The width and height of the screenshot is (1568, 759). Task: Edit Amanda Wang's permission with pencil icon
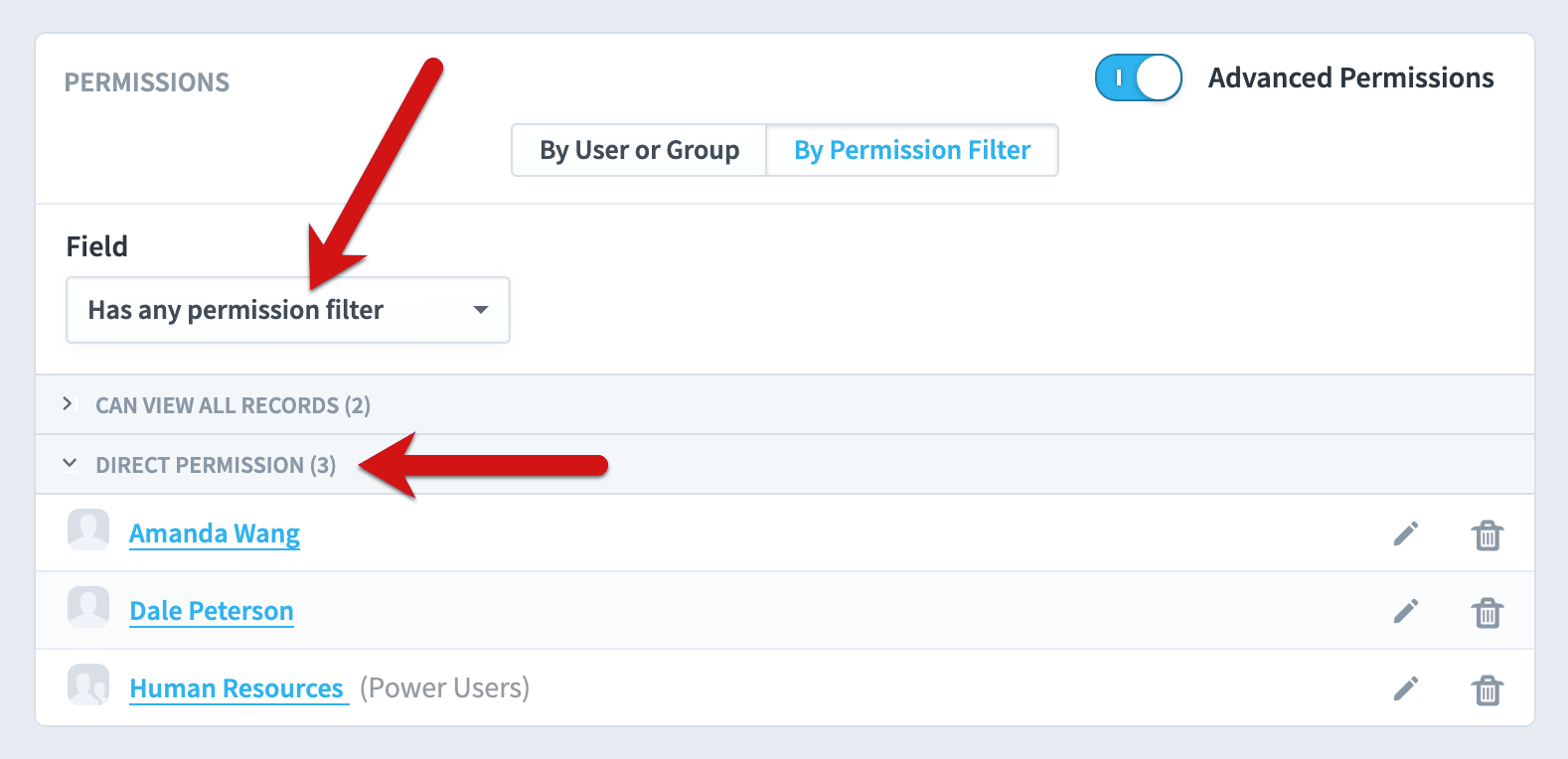[1406, 533]
